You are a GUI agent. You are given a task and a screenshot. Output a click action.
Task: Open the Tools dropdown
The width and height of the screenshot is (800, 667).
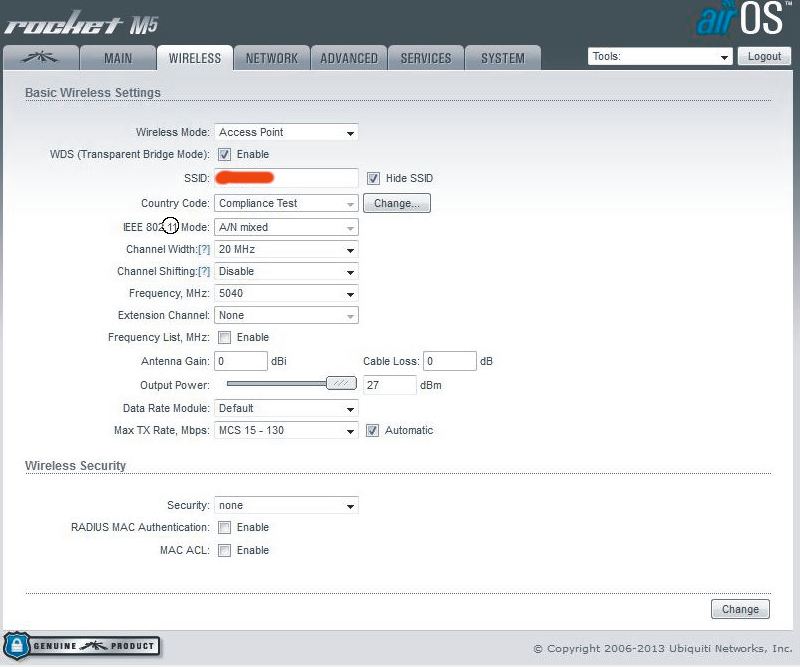tap(660, 56)
